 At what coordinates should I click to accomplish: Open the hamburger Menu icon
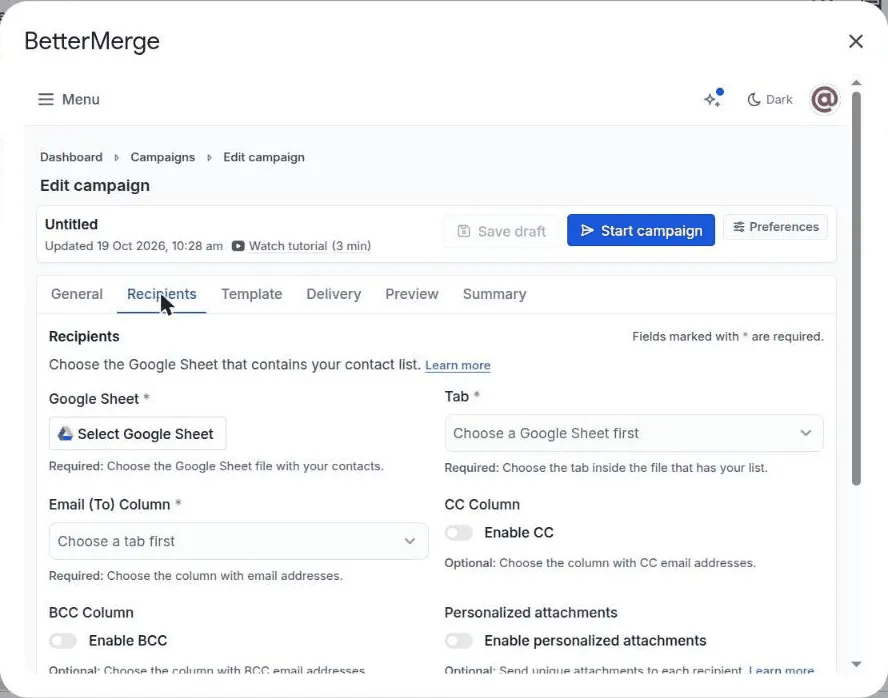point(46,100)
